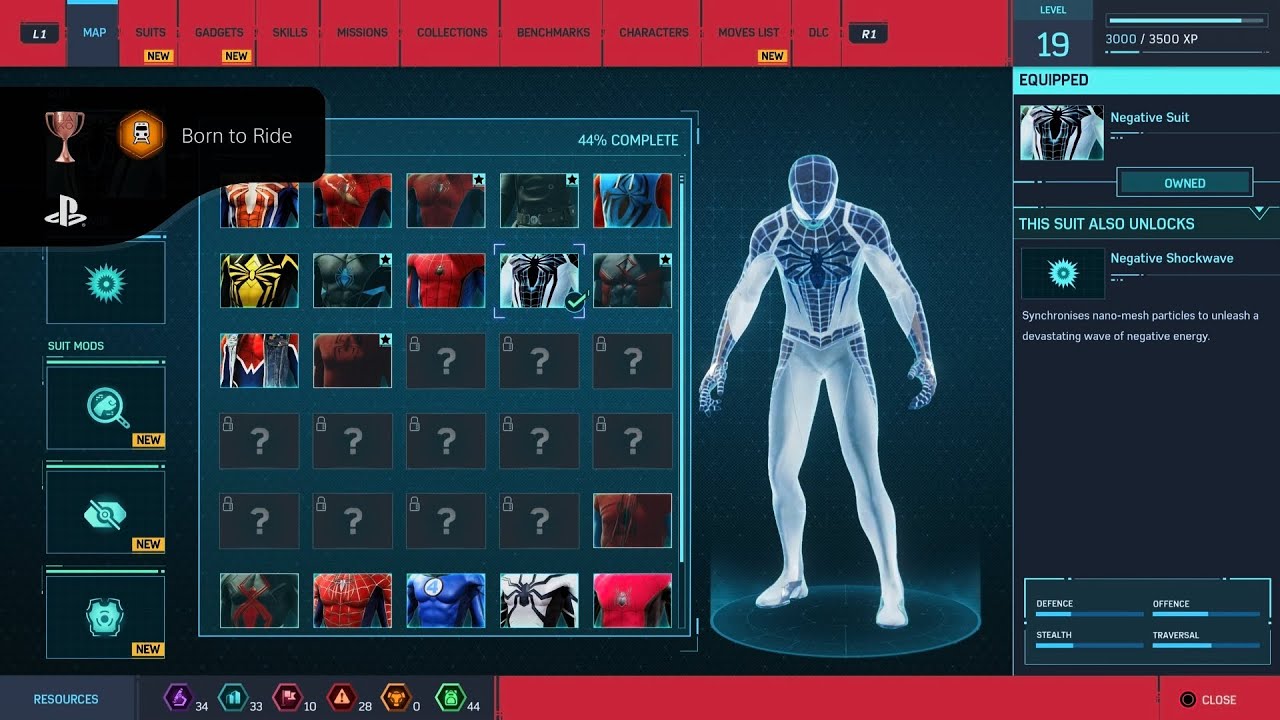This screenshot has width=1280, height=720.
Task: Click the STEALTH stat bar
Action: (x=1089, y=646)
